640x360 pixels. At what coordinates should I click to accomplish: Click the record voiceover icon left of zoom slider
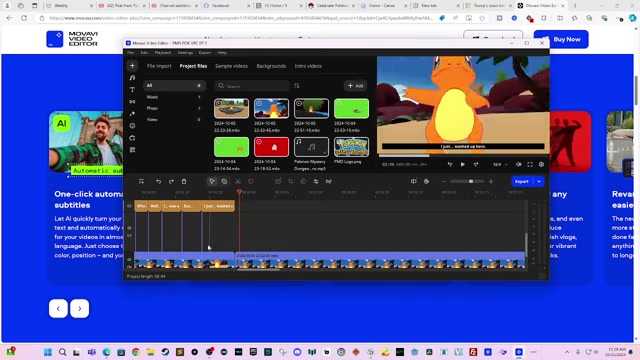tap(427, 182)
